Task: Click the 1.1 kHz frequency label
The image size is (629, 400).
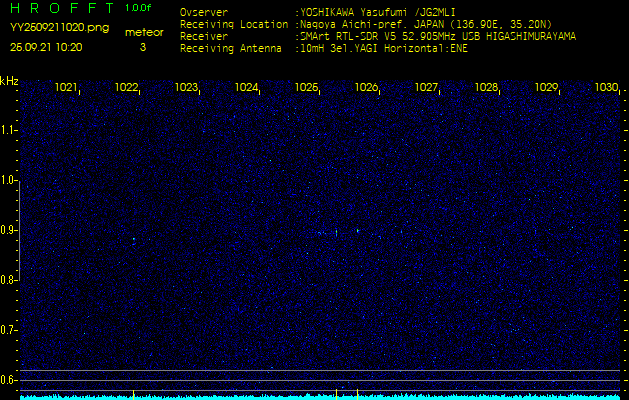Action: [9, 130]
